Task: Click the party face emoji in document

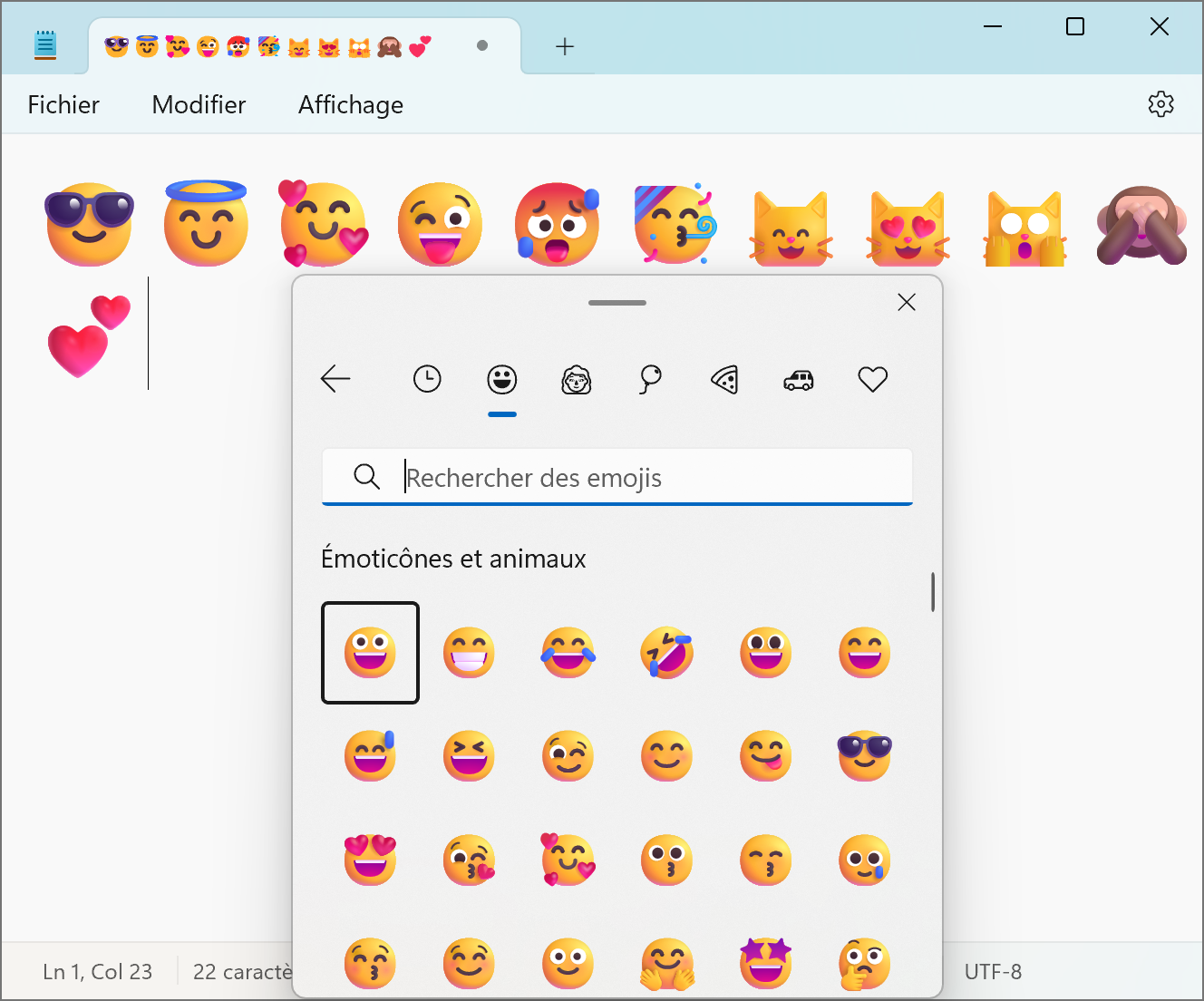Action: [675, 223]
